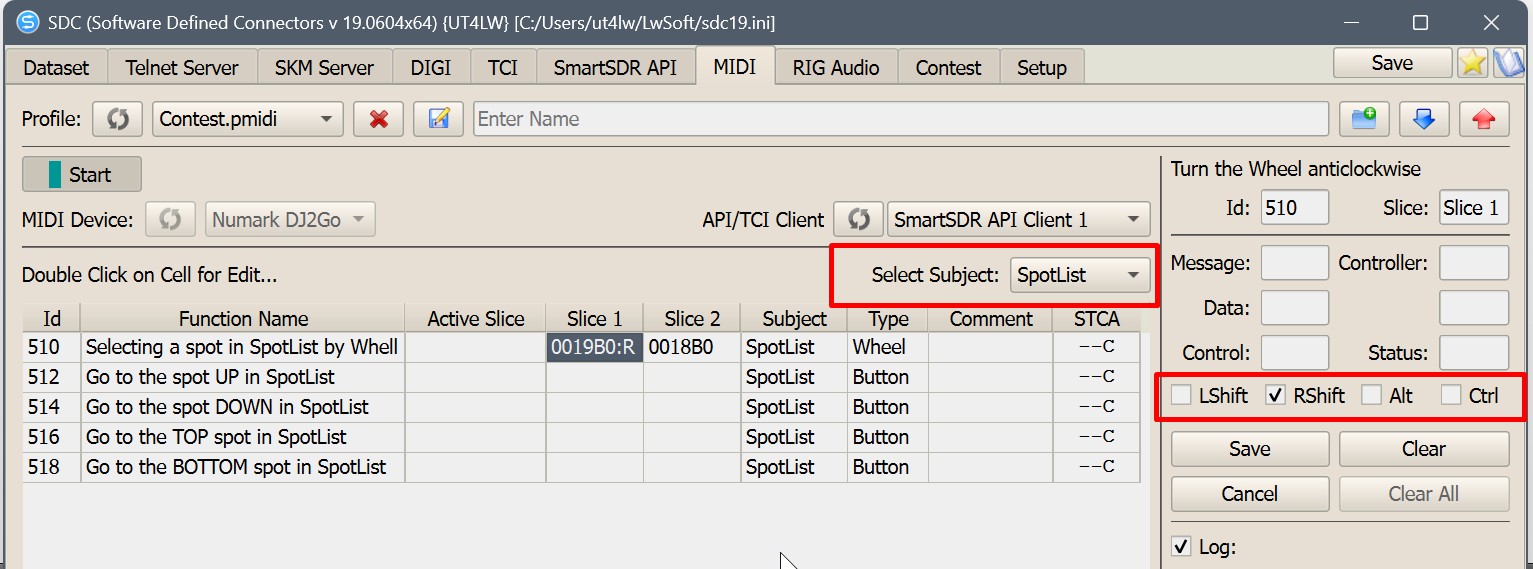This screenshot has height=569, width=1533.
Task: Expand the Contest.pmidi profile dropdown
Action: point(247,119)
